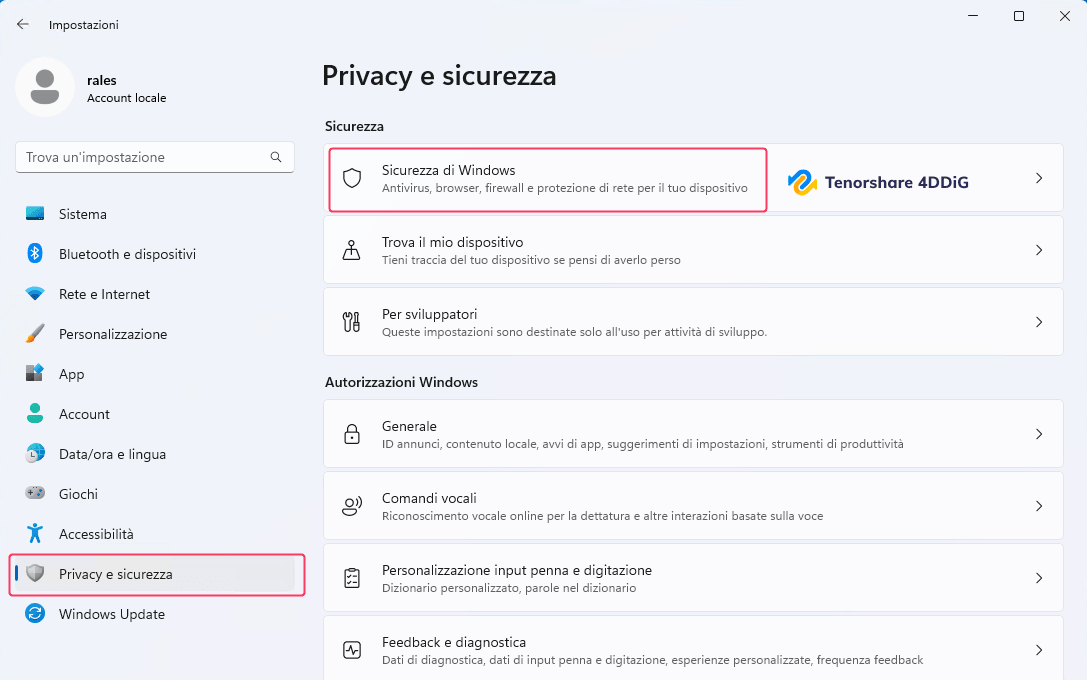Open Comandi vocali settings
This screenshot has width=1087, height=680.
(693, 505)
